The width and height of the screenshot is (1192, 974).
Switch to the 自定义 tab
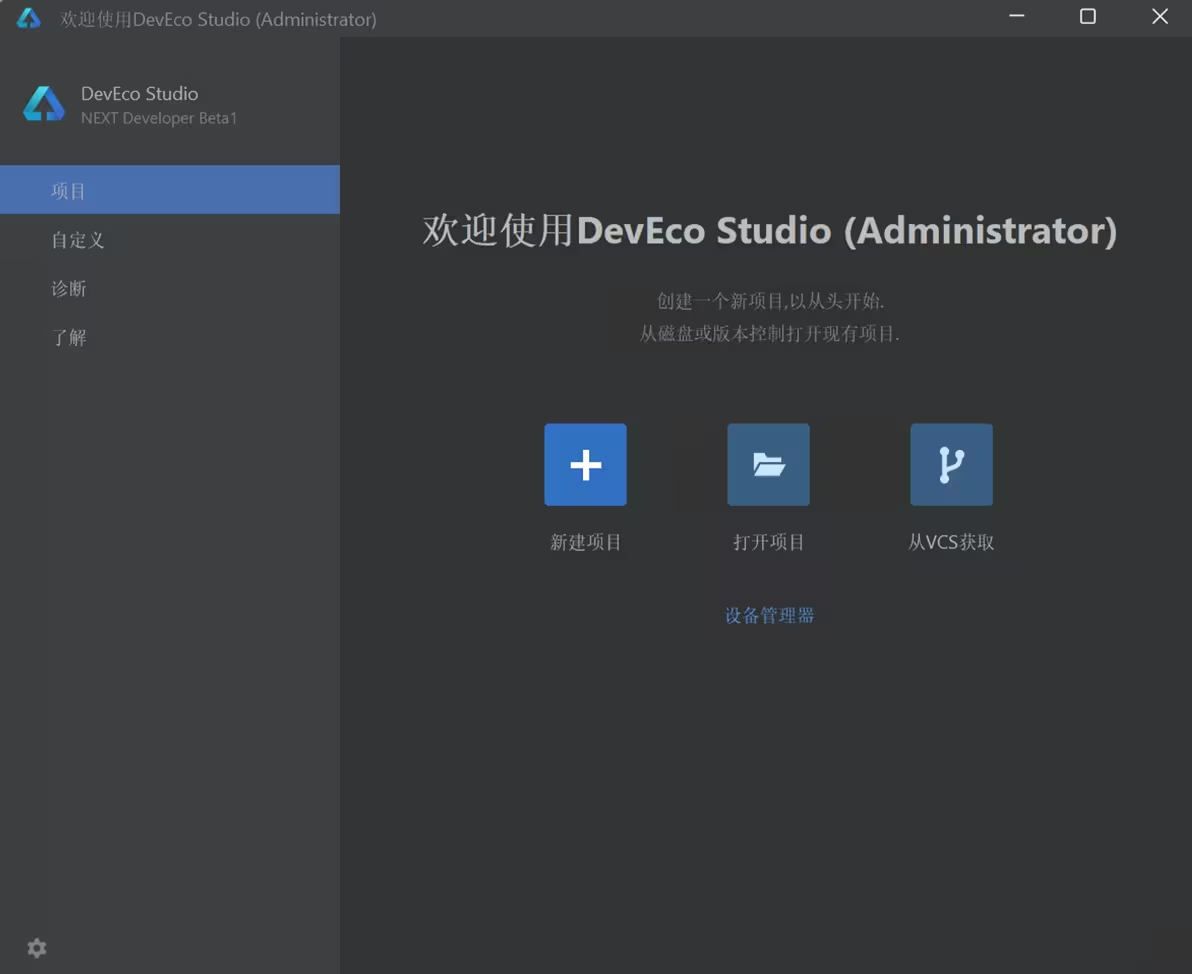coord(170,240)
